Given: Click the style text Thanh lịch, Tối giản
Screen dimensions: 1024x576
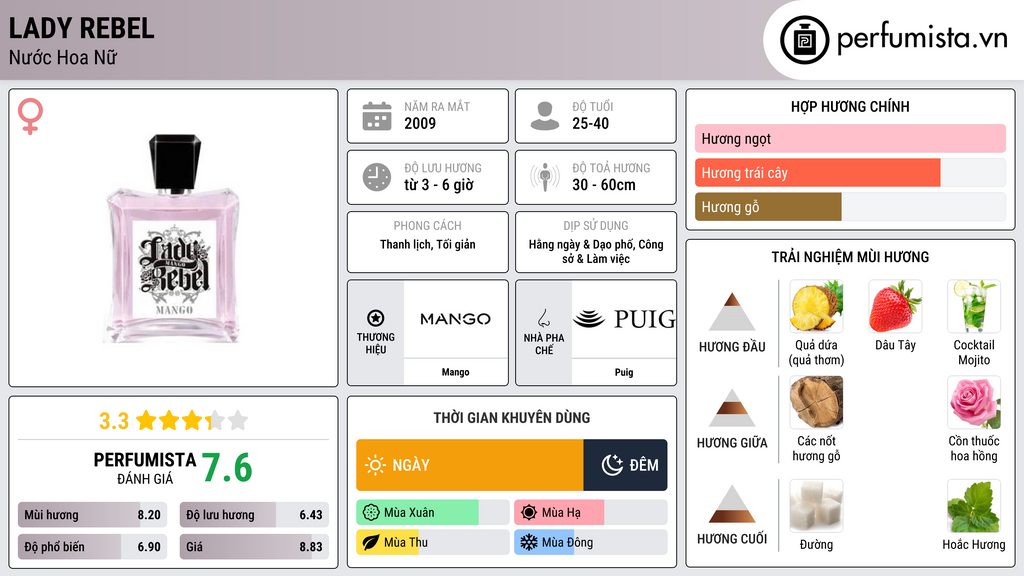Looking at the screenshot, I should [428, 244].
